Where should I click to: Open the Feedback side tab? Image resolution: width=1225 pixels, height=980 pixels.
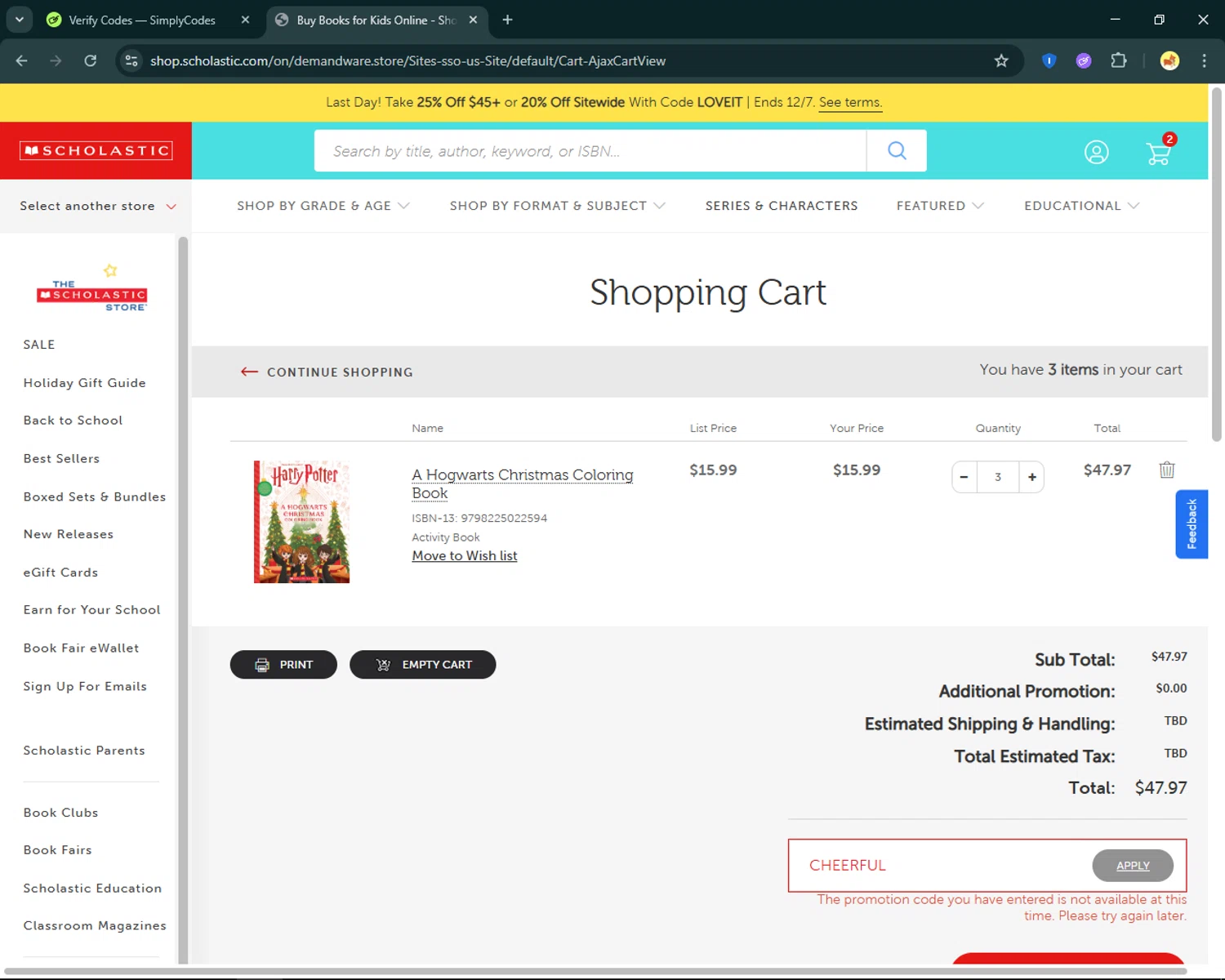coord(1192,524)
